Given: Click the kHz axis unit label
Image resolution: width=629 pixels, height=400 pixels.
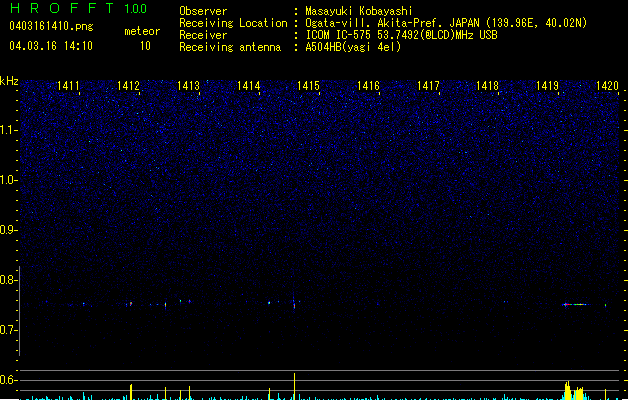Looking at the screenshot, I should click(9, 81).
